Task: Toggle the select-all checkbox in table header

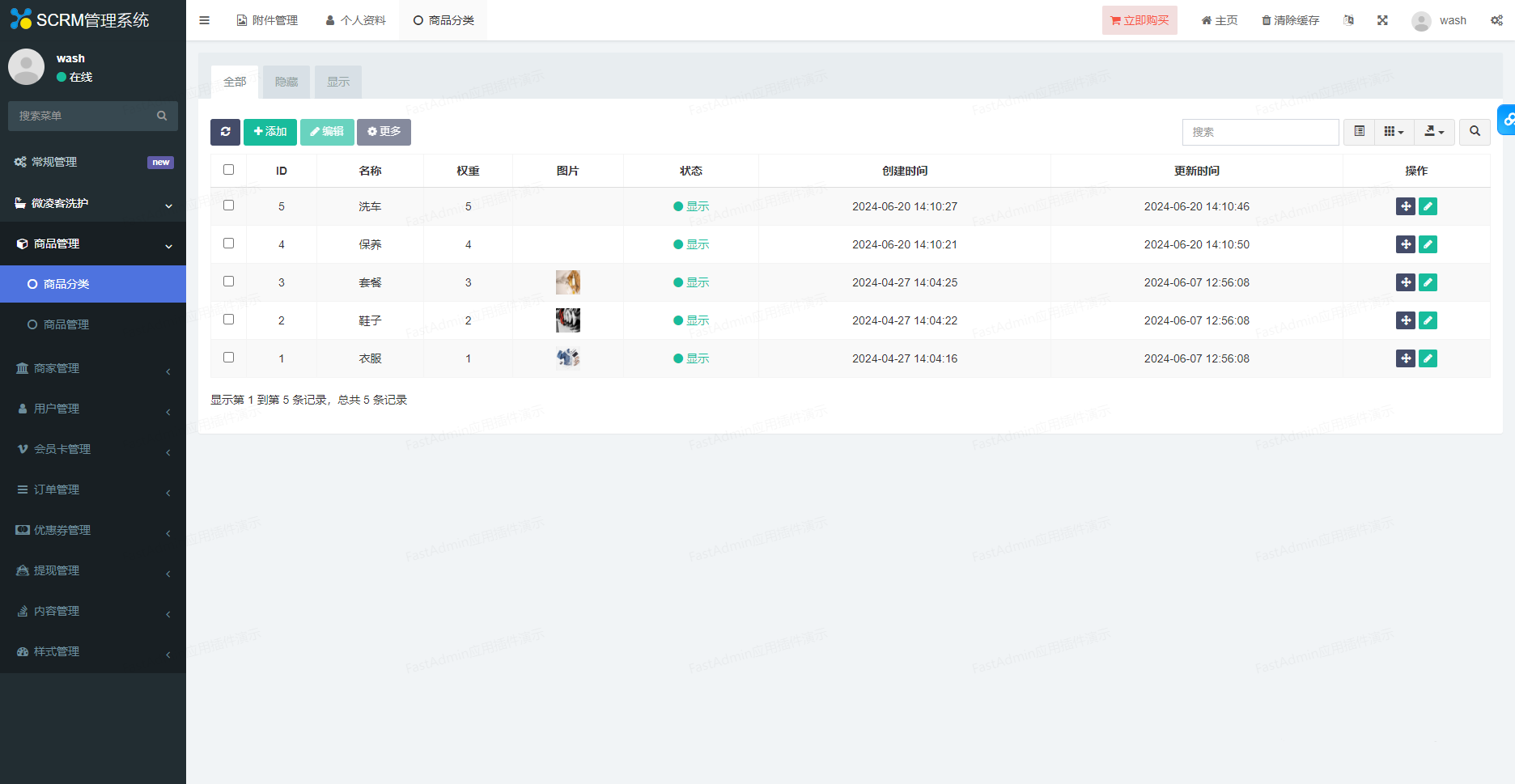Action: point(228,170)
